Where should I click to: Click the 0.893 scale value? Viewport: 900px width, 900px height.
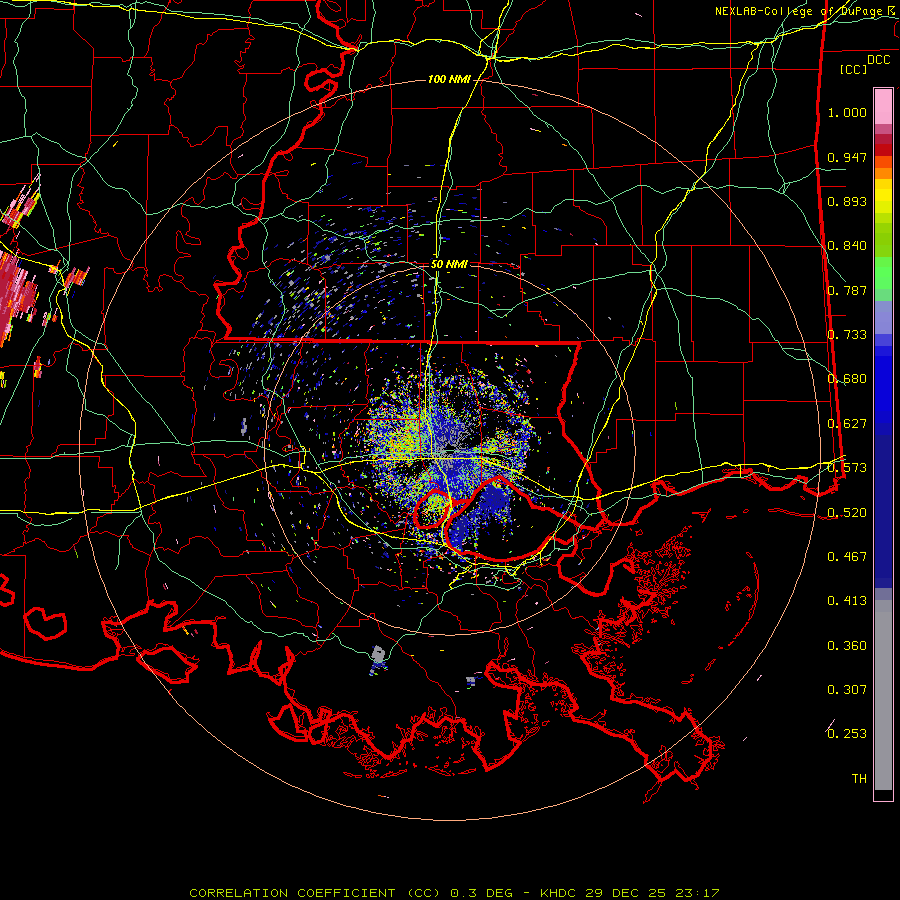pyautogui.click(x=847, y=201)
